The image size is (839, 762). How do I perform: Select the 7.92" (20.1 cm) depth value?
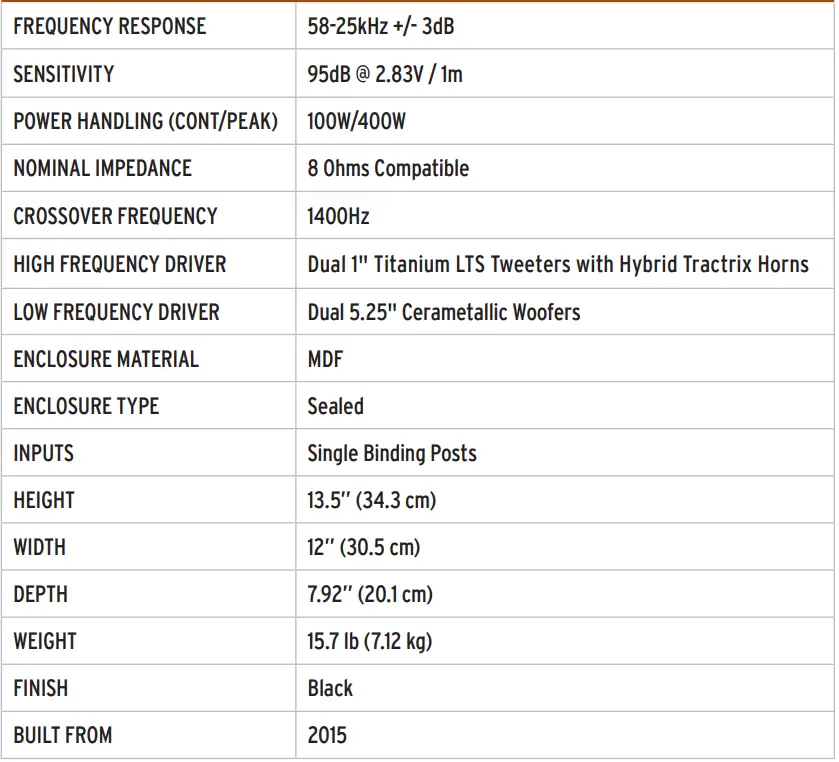click(x=370, y=594)
